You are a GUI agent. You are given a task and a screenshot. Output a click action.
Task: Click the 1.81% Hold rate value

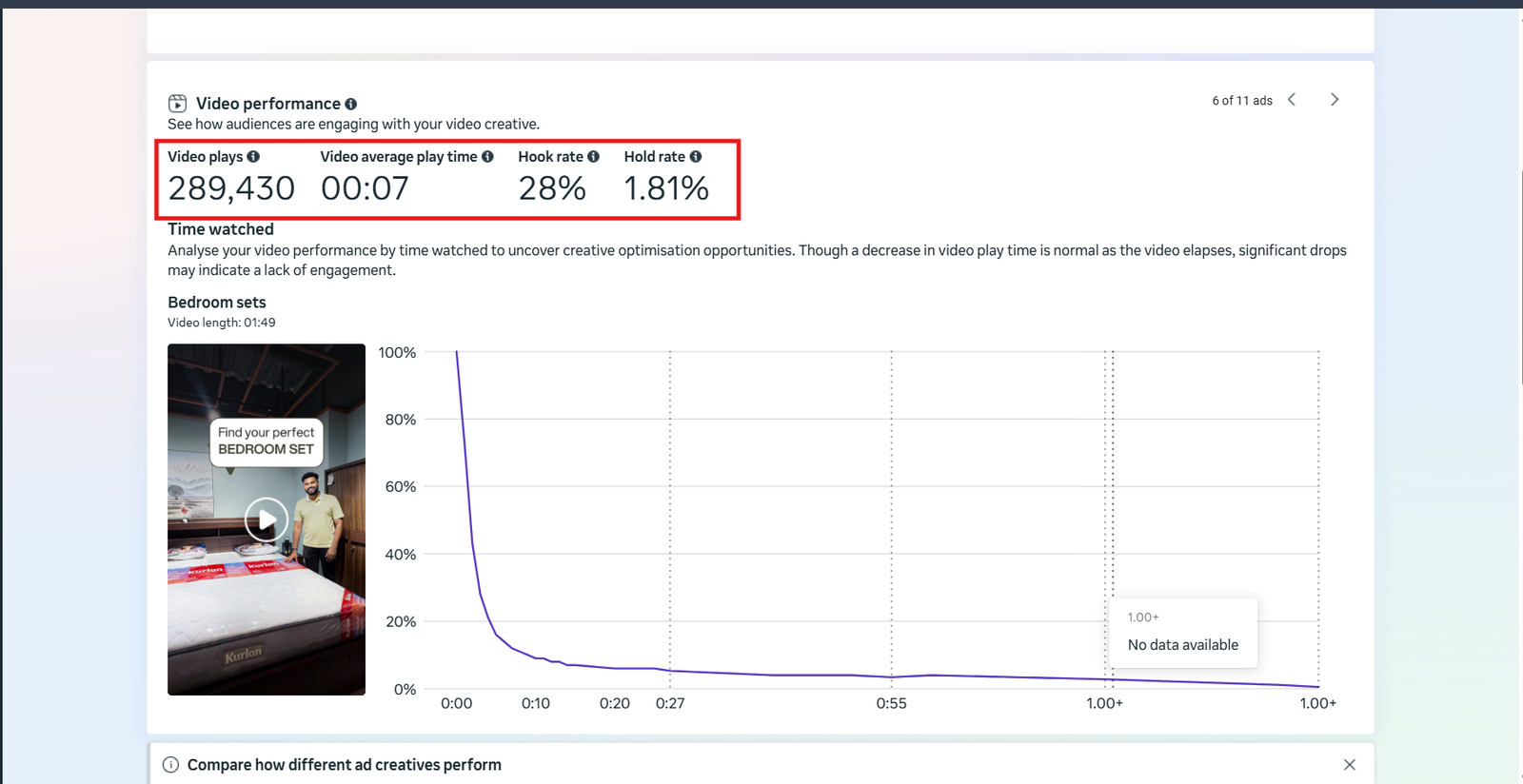pyautogui.click(x=666, y=188)
